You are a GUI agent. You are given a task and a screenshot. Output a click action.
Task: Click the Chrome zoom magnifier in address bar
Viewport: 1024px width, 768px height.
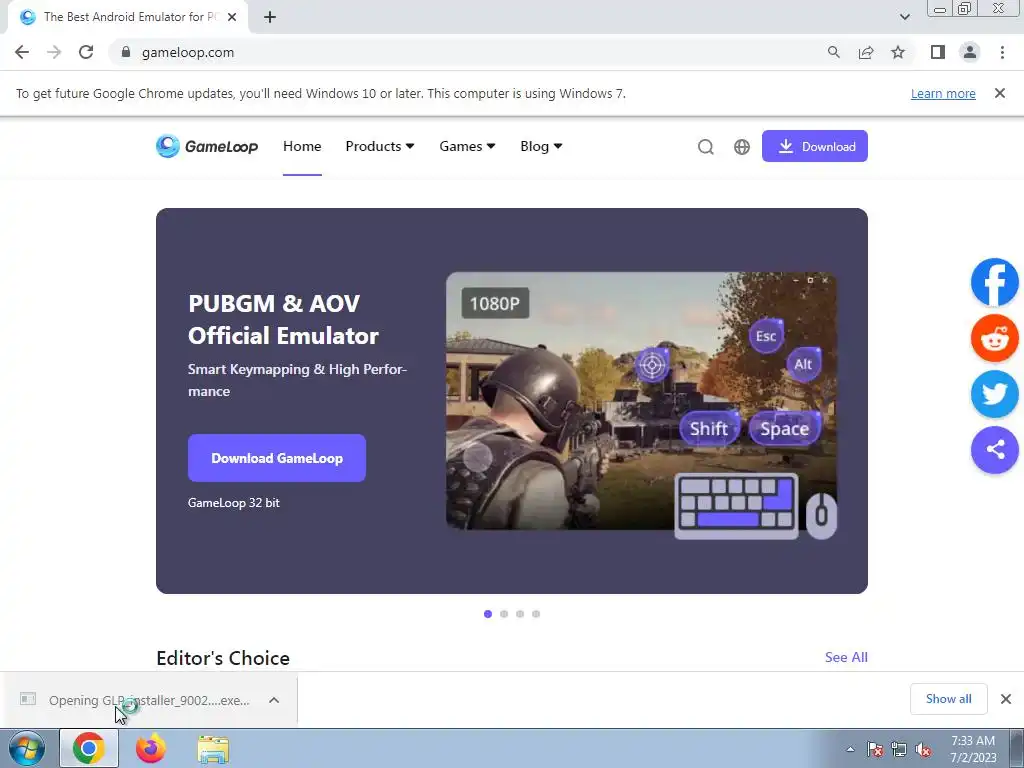833,52
